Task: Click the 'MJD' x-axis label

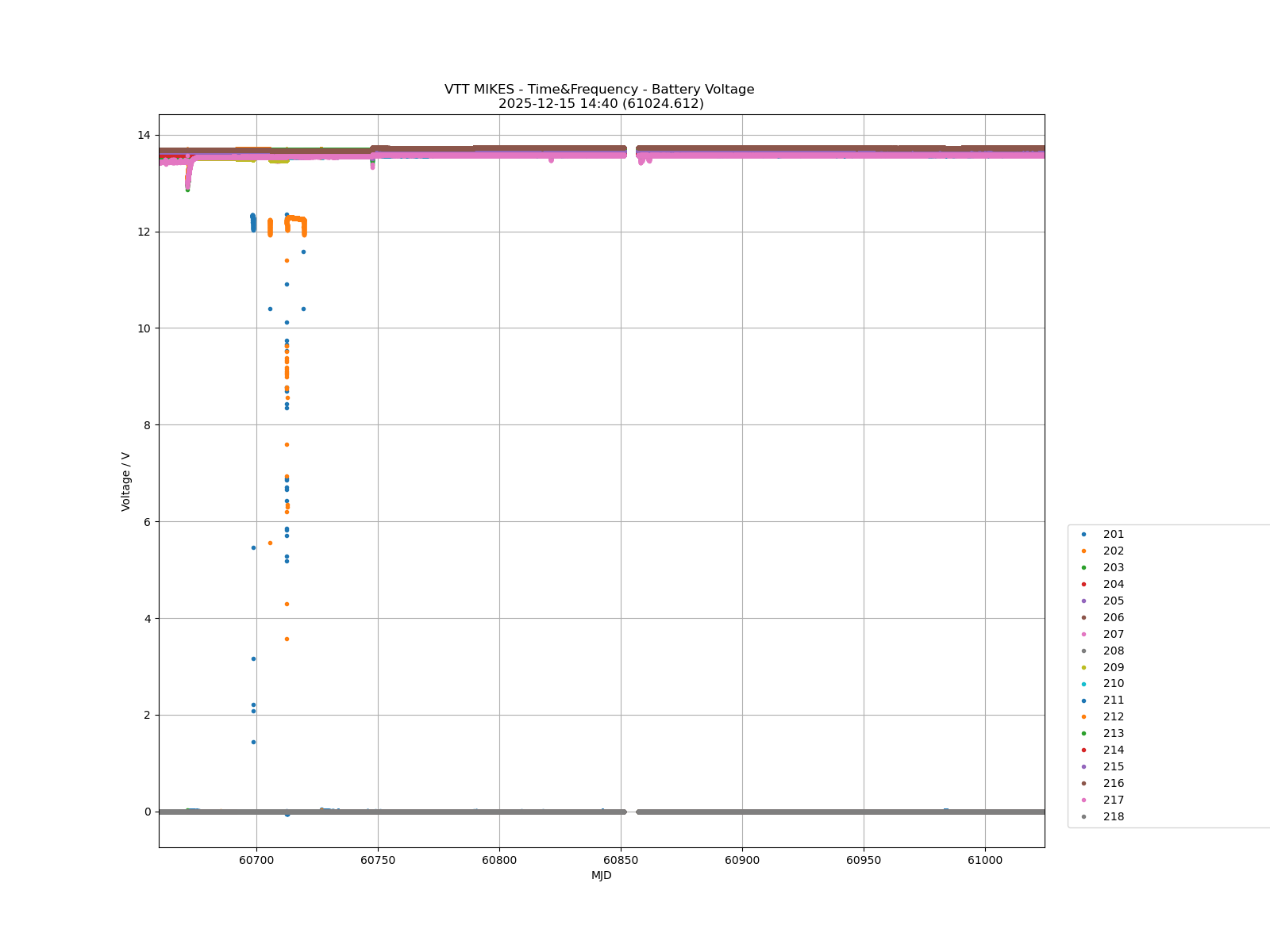Action: (601, 876)
